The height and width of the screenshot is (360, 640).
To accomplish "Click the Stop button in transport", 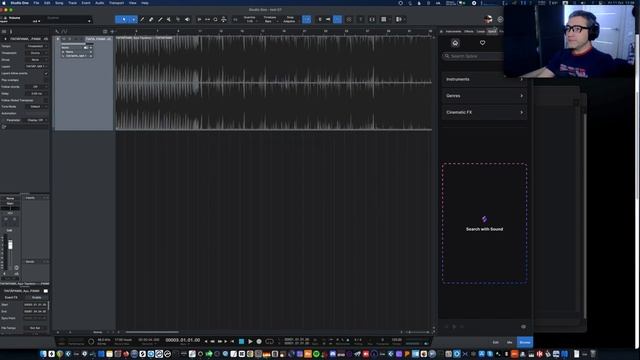I will tap(242, 341).
